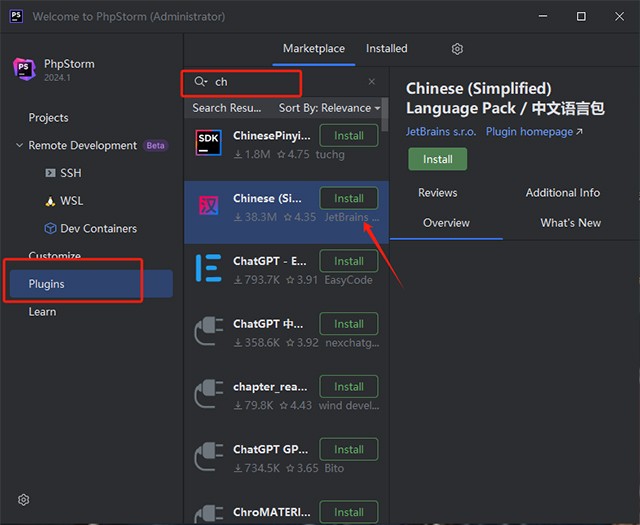Click the Chinese language pack plugin icon
This screenshot has width=640, height=525.
click(x=209, y=206)
